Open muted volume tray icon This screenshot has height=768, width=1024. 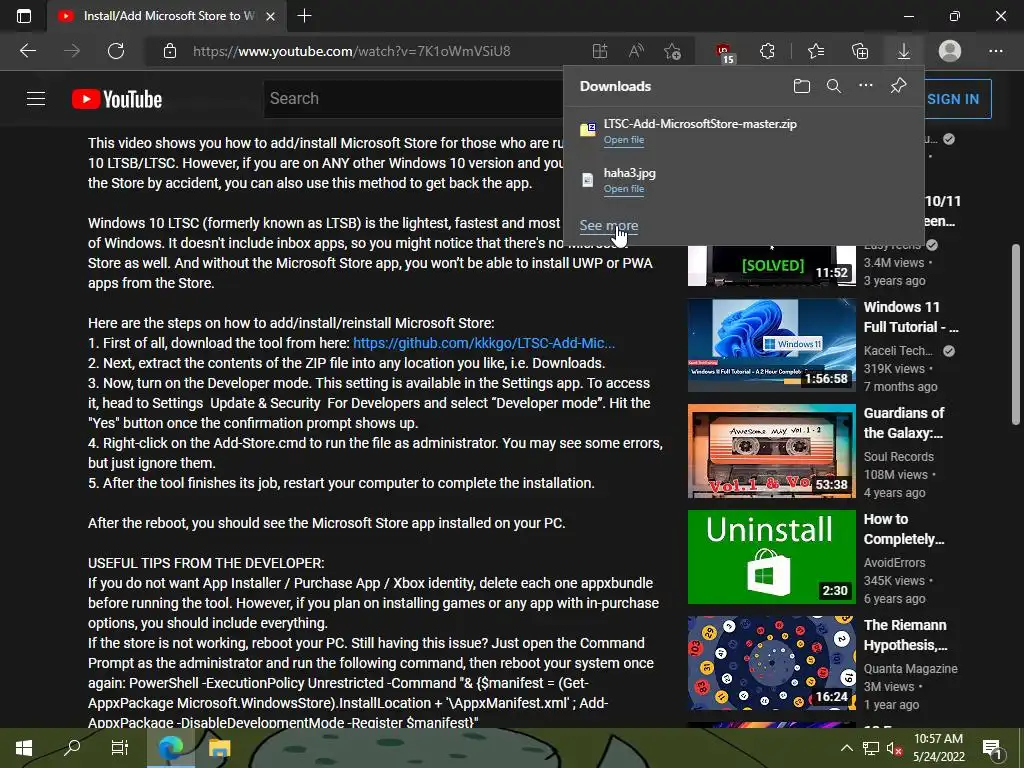click(x=894, y=748)
